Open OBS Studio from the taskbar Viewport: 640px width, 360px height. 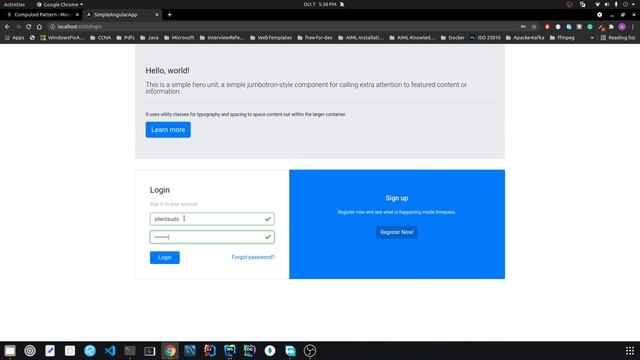coord(310,351)
